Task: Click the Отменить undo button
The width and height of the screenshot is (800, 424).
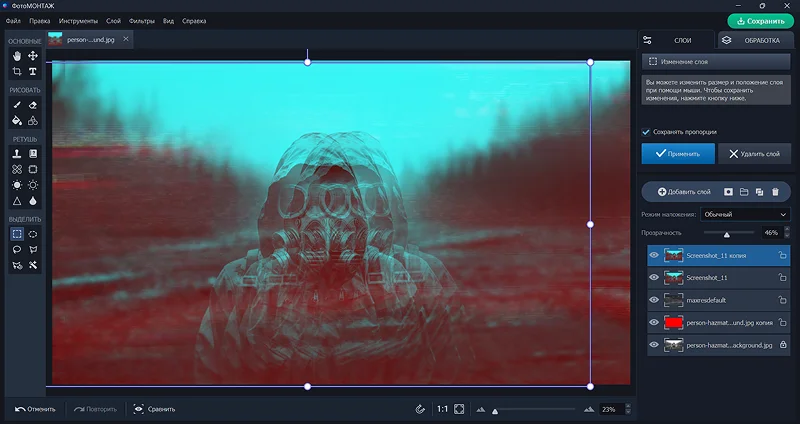Action: coord(35,409)
